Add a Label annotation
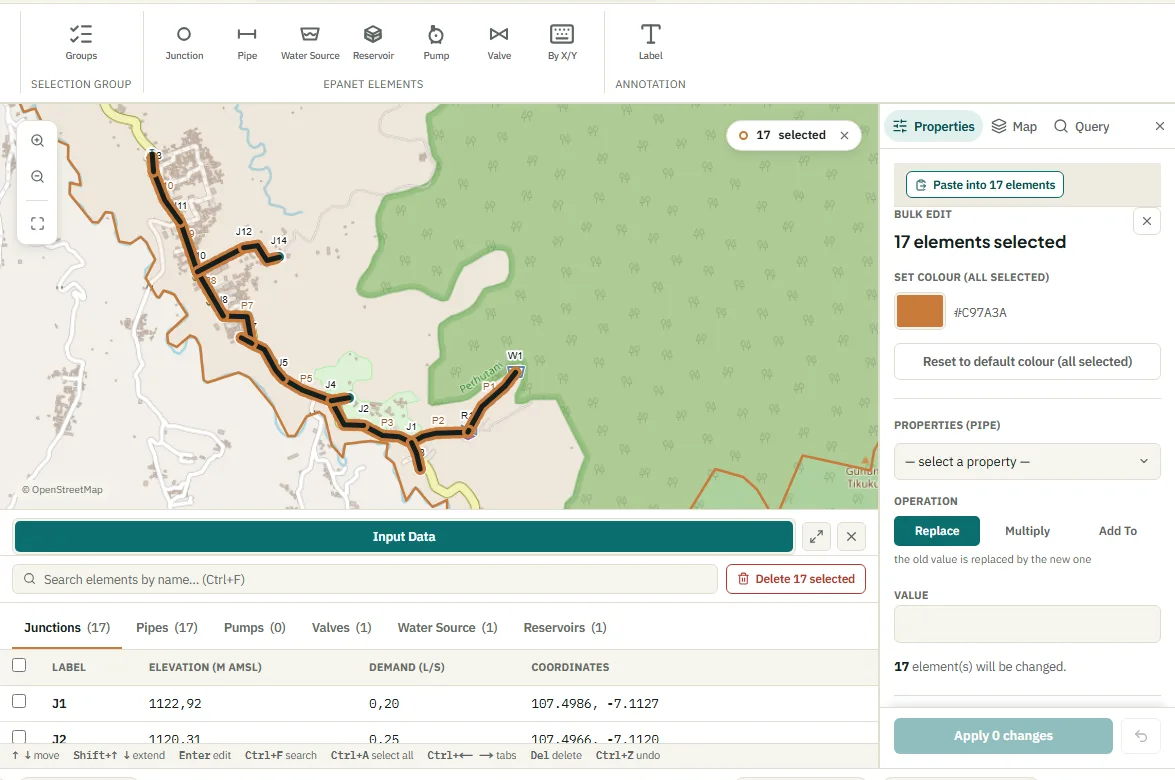This screenshot has width=1175, height=780. pyautogui.click(x=650, y=43)
